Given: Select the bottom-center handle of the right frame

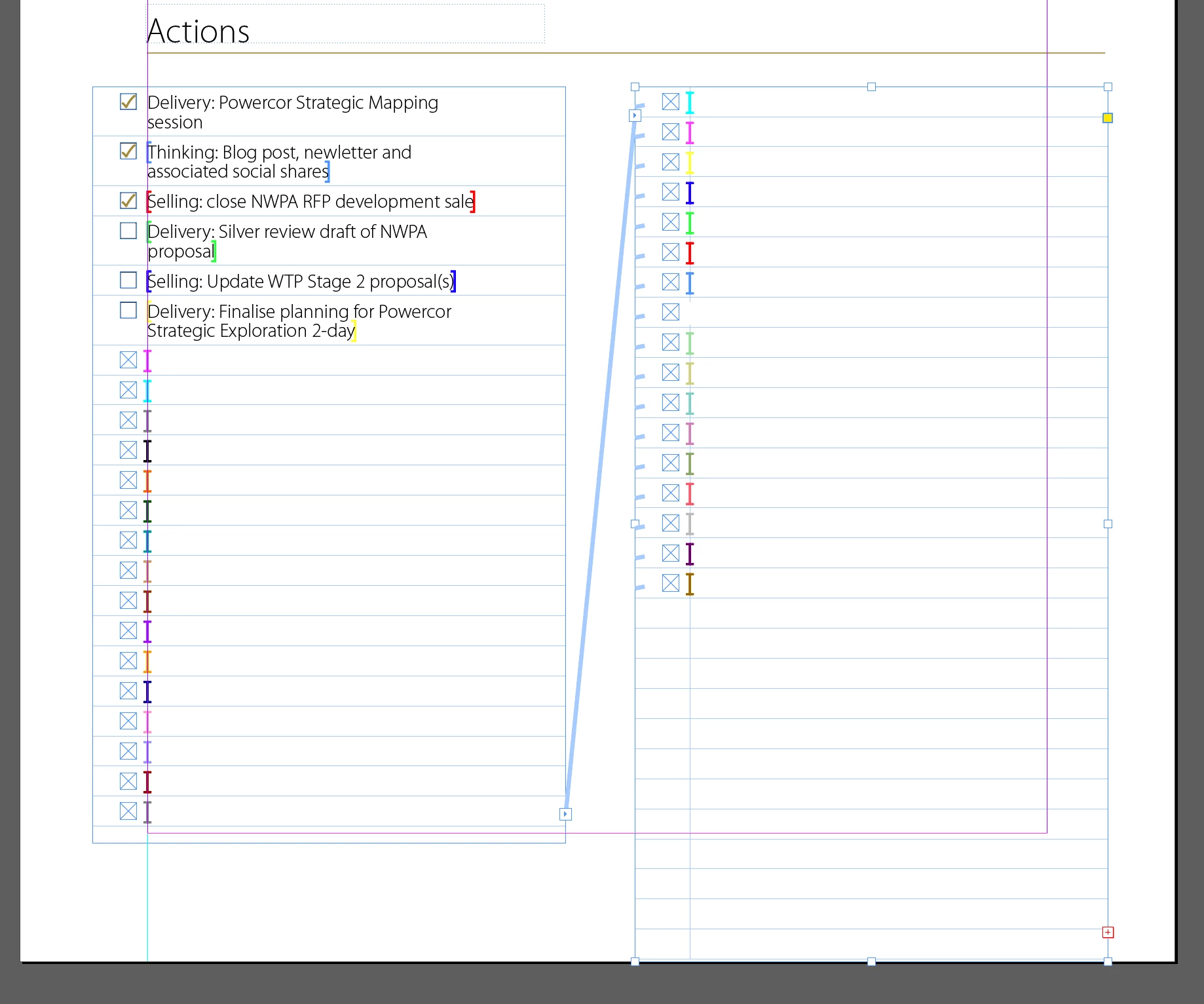Looking at the screenshot, I should (x=871, y=961).
